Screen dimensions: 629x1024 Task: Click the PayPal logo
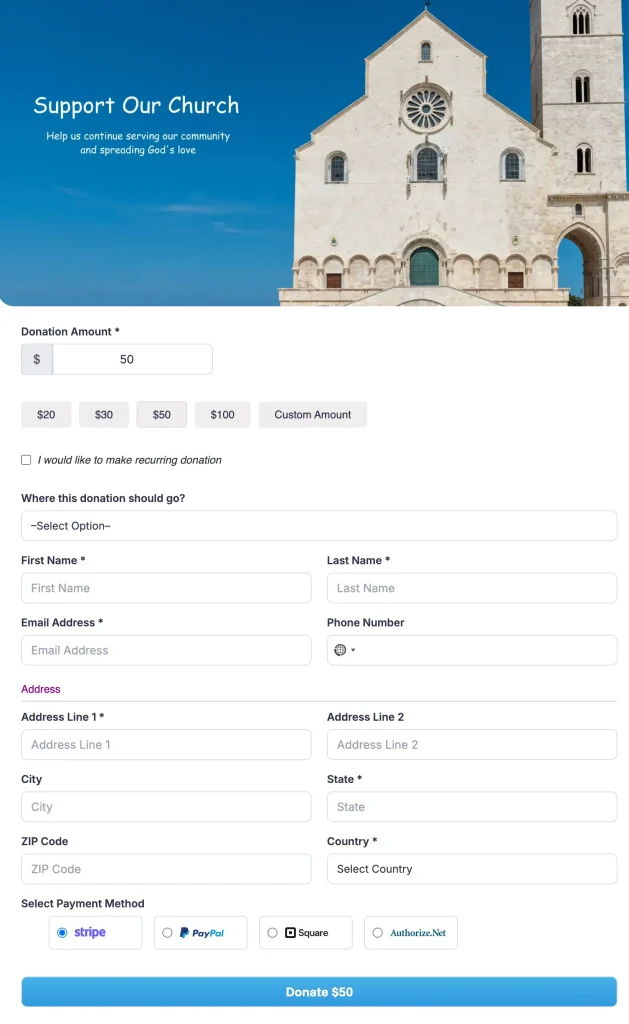(202, 933)
